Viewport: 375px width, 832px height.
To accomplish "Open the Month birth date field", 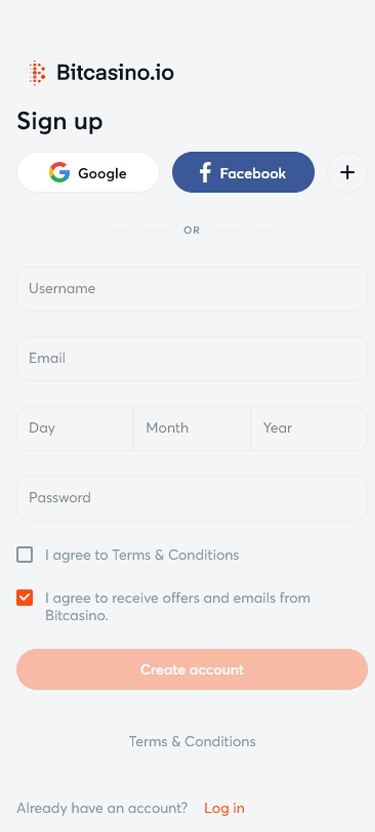I will pyautogui.click(x=192, y=428).
